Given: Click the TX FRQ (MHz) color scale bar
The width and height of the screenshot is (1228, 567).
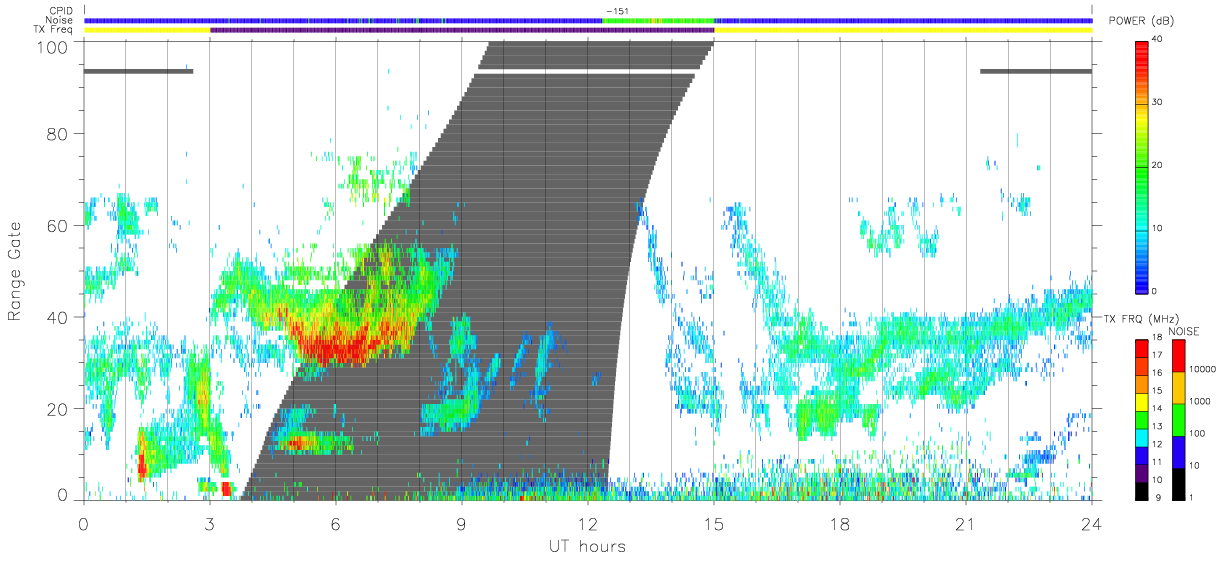Looking at the screenshot, I should tap(1142, 419).
